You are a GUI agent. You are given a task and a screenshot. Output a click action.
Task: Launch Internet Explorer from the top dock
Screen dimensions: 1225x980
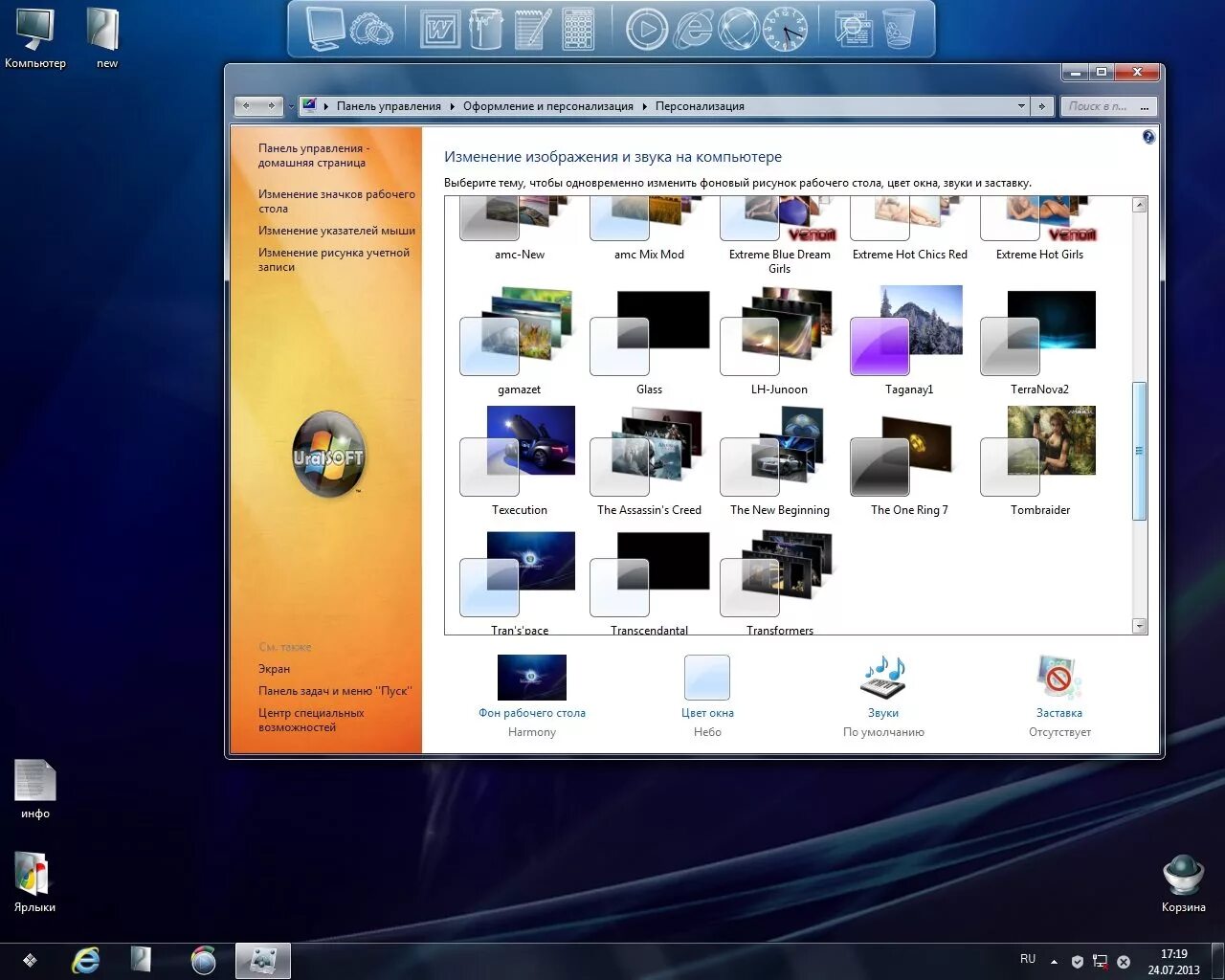pyautogui.click(x=694, y=30)
